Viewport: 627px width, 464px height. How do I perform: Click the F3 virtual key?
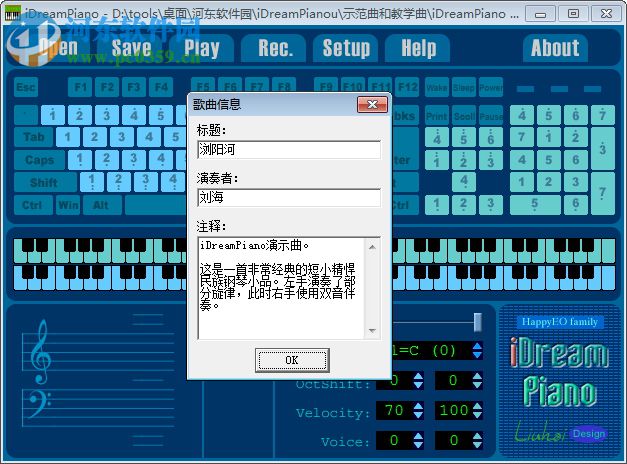tap(134, 87)
